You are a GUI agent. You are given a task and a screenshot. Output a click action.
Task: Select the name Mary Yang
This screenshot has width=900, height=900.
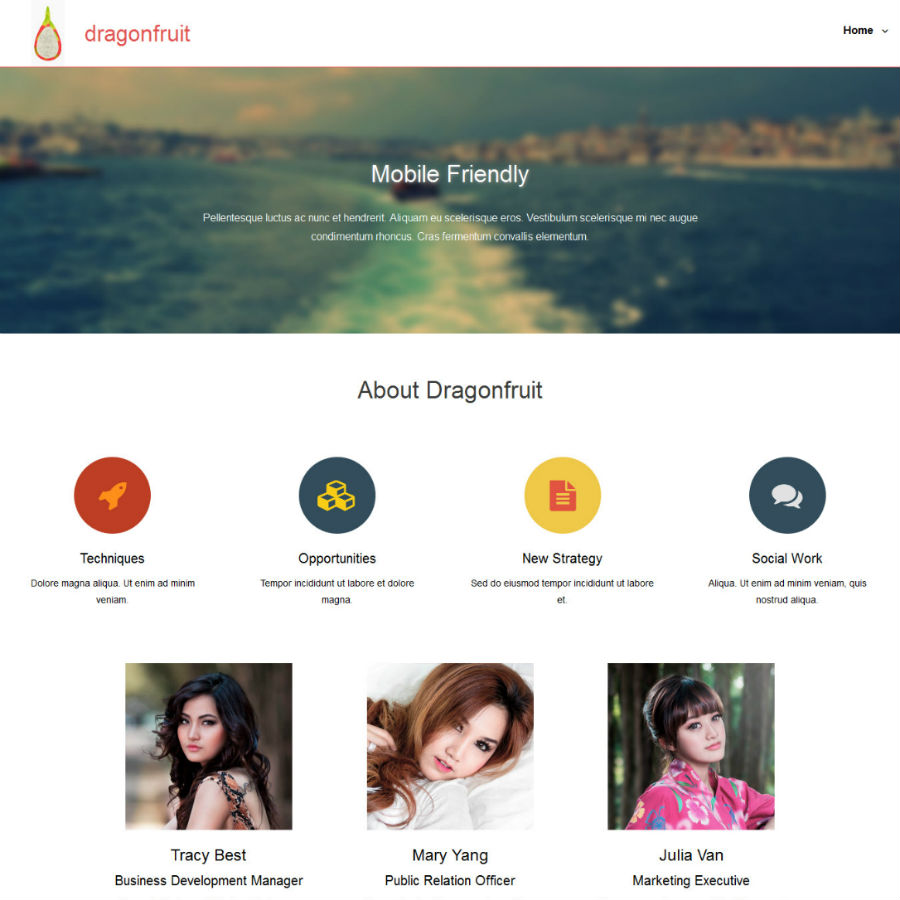tap(450, 855)
